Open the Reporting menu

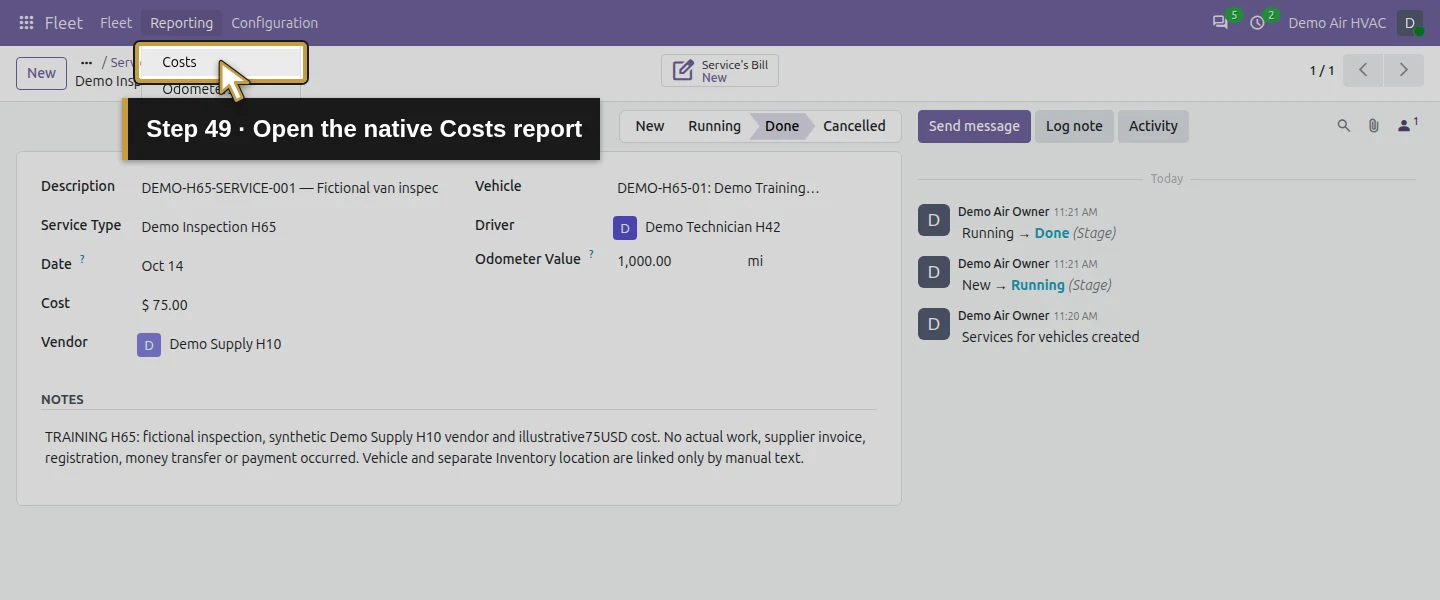(x=181, y=23)
